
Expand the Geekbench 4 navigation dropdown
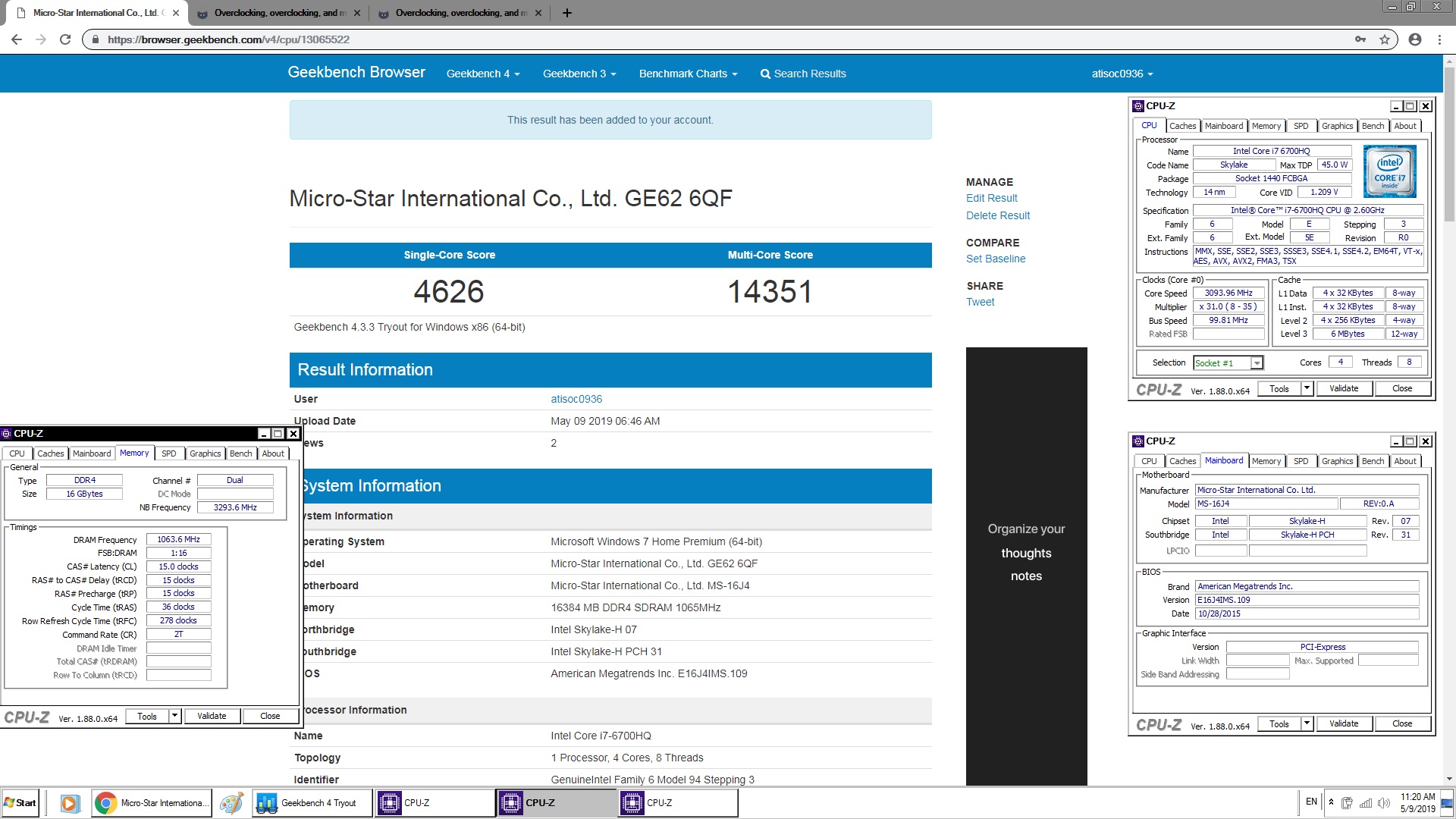[483, 74]
